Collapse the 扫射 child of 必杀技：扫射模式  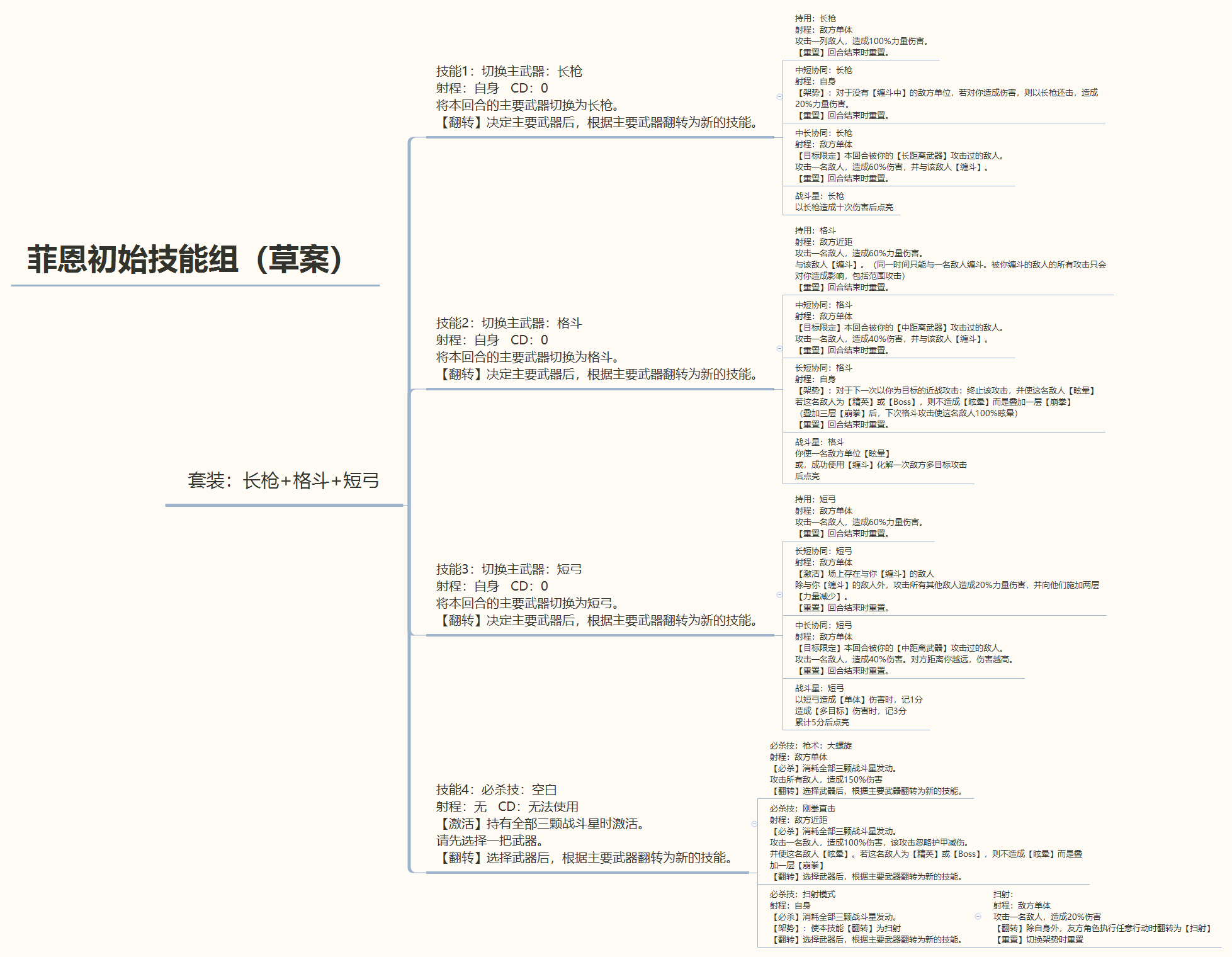978,917
